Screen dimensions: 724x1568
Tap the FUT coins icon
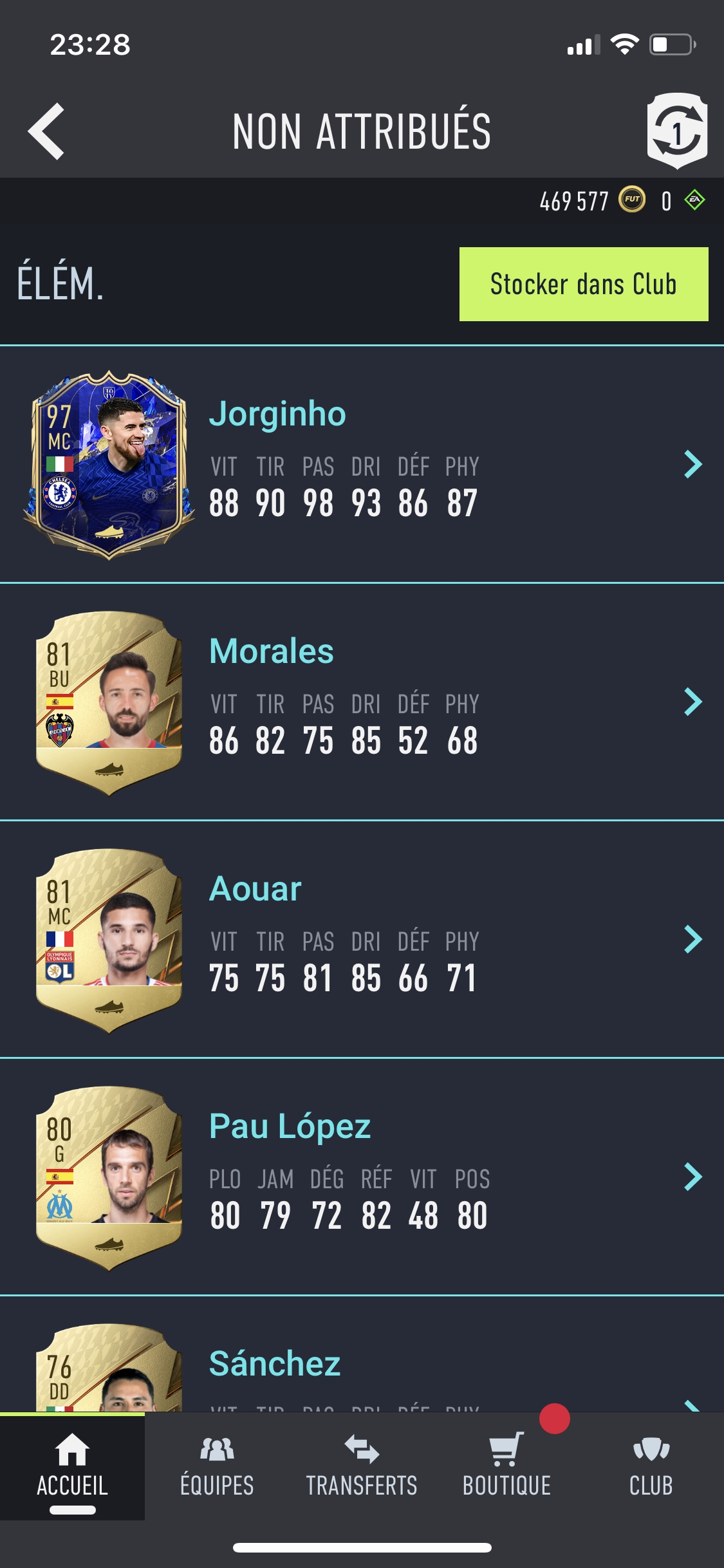click(632, 200)
